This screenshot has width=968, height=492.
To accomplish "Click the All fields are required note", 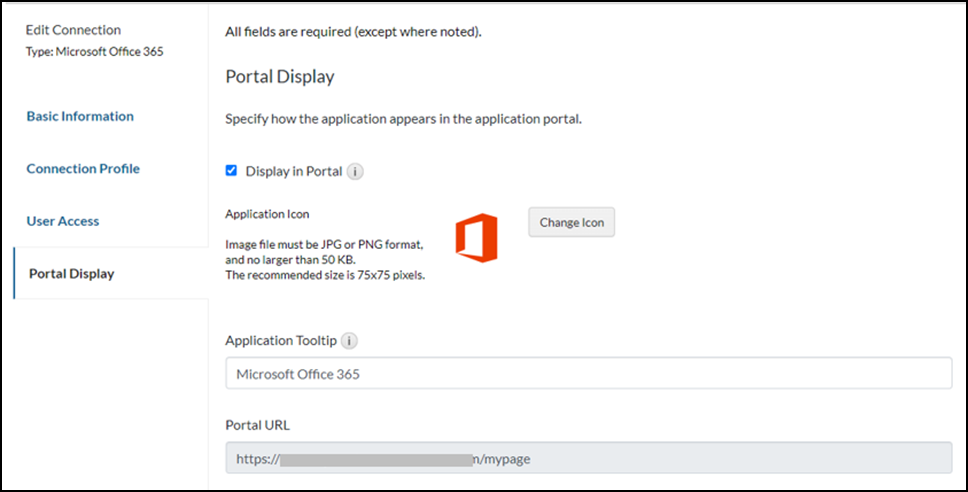I will coord(354,32).
